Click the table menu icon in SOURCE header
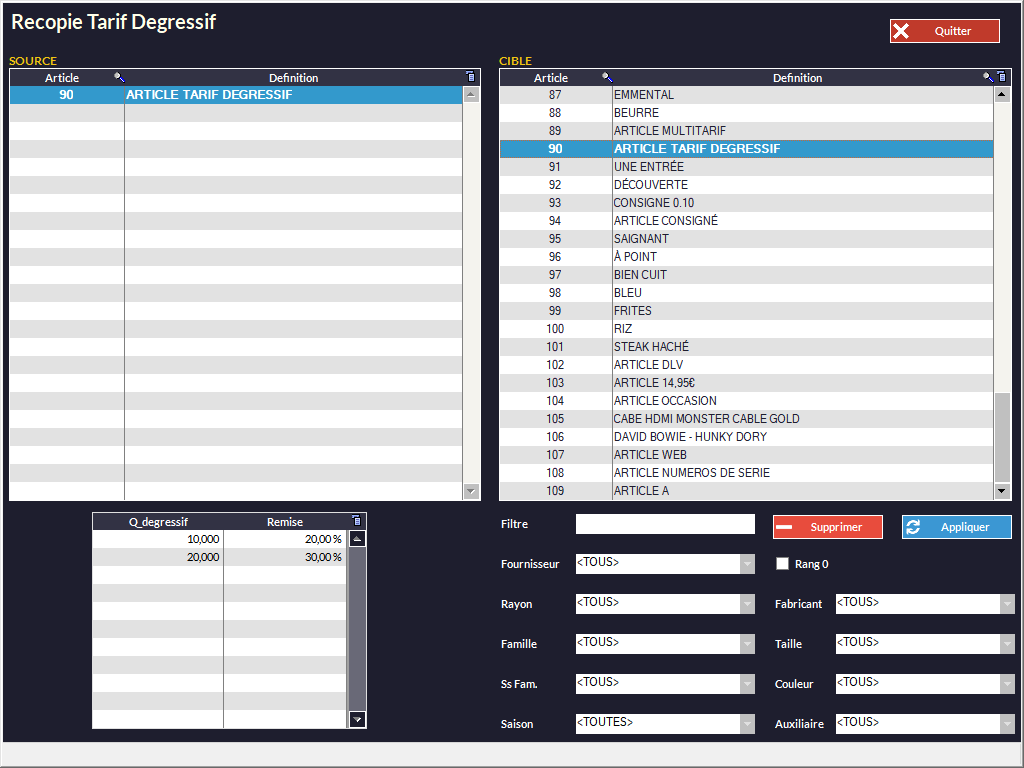1024x768 pixels. [471, 77]
